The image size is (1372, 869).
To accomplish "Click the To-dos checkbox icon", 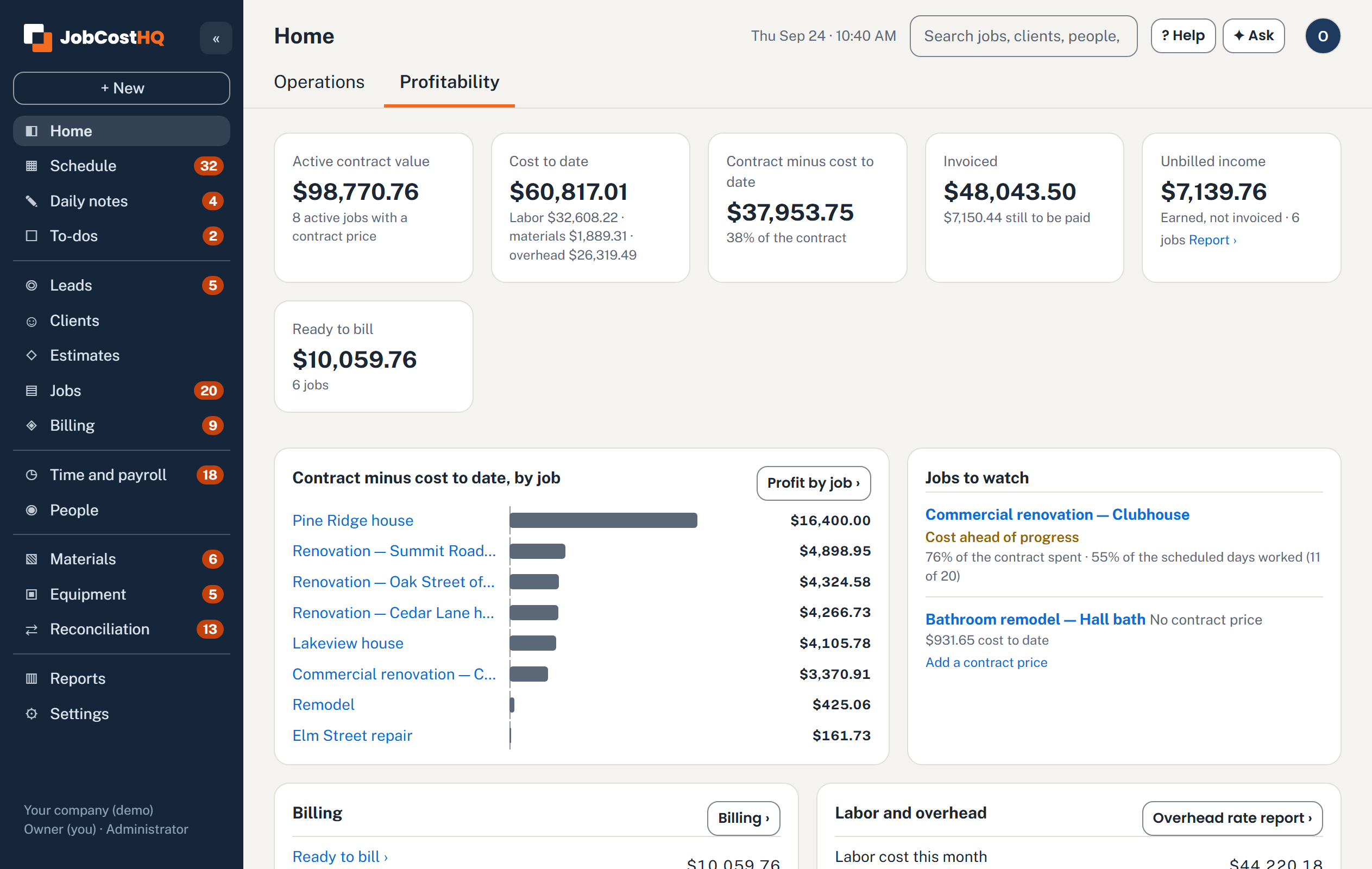I will coord(32,236).
